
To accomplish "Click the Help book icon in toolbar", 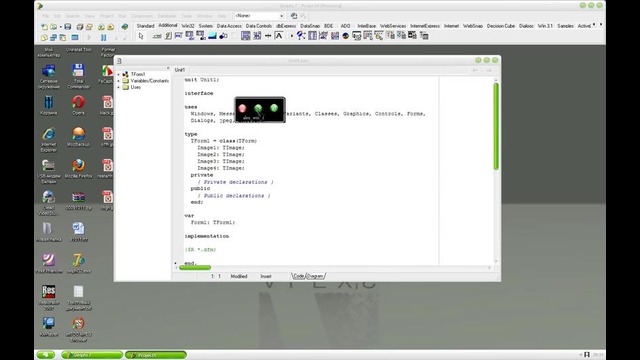I will click(125, 27).
